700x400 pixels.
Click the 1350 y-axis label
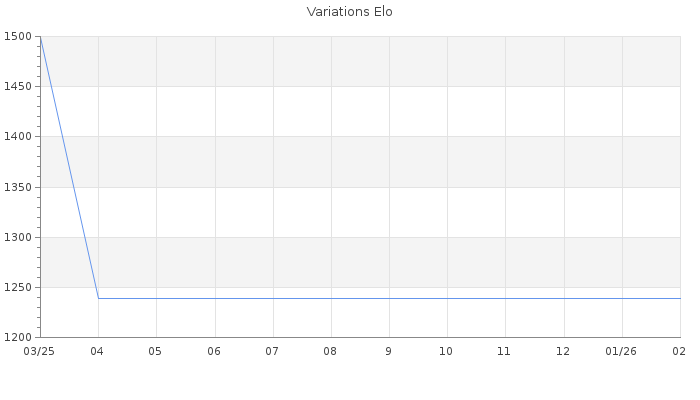click(17, 187)
